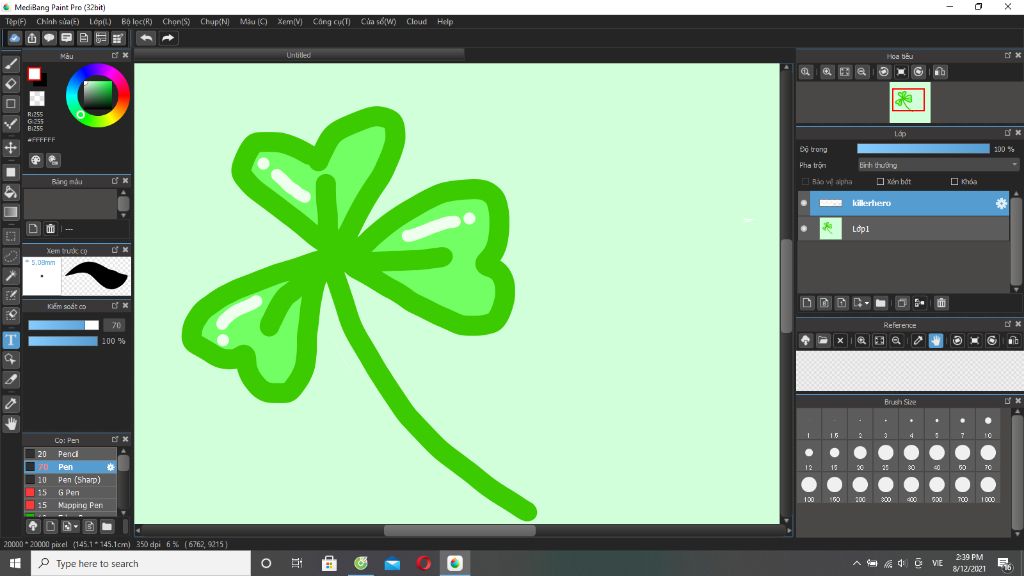This screenshot has height=576, width=1024.
Task: Select the Pen (Sharp) brush
Action: (71, 479)
